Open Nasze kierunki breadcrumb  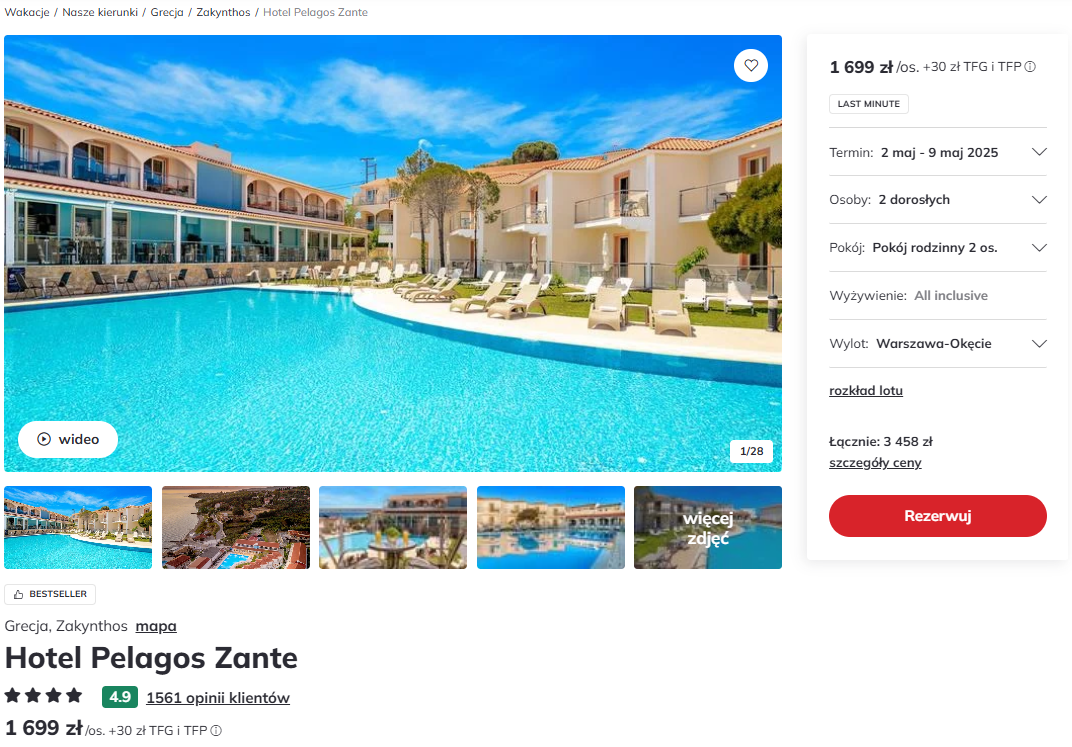[x=100, y=12]
